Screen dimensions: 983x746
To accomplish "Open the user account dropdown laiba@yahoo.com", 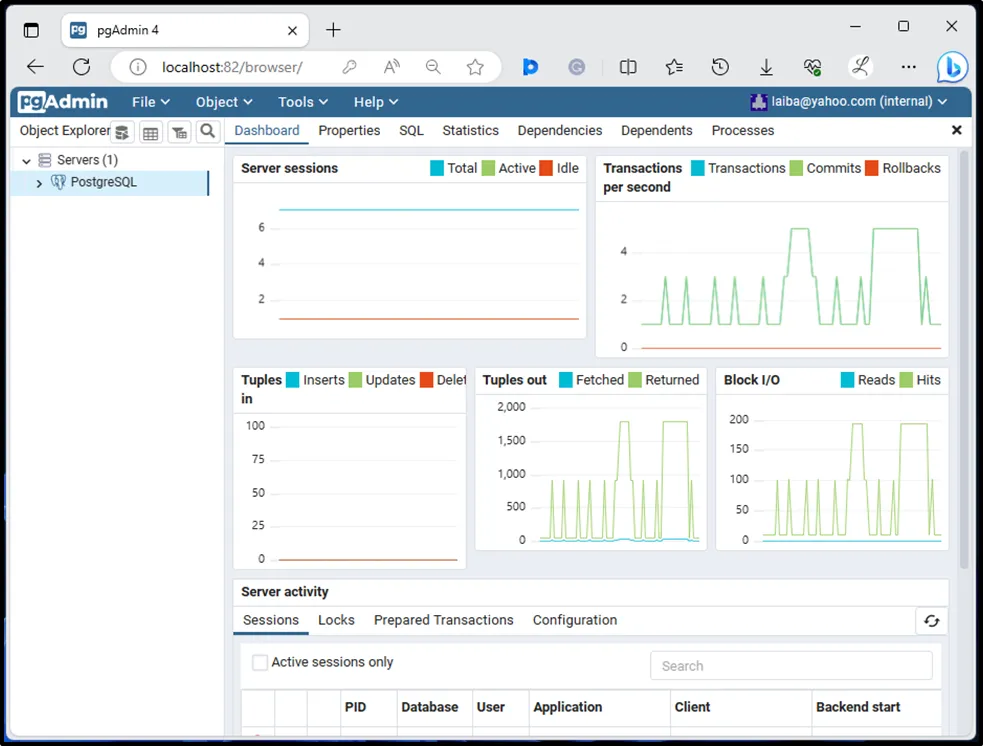I will coord(848,101).
